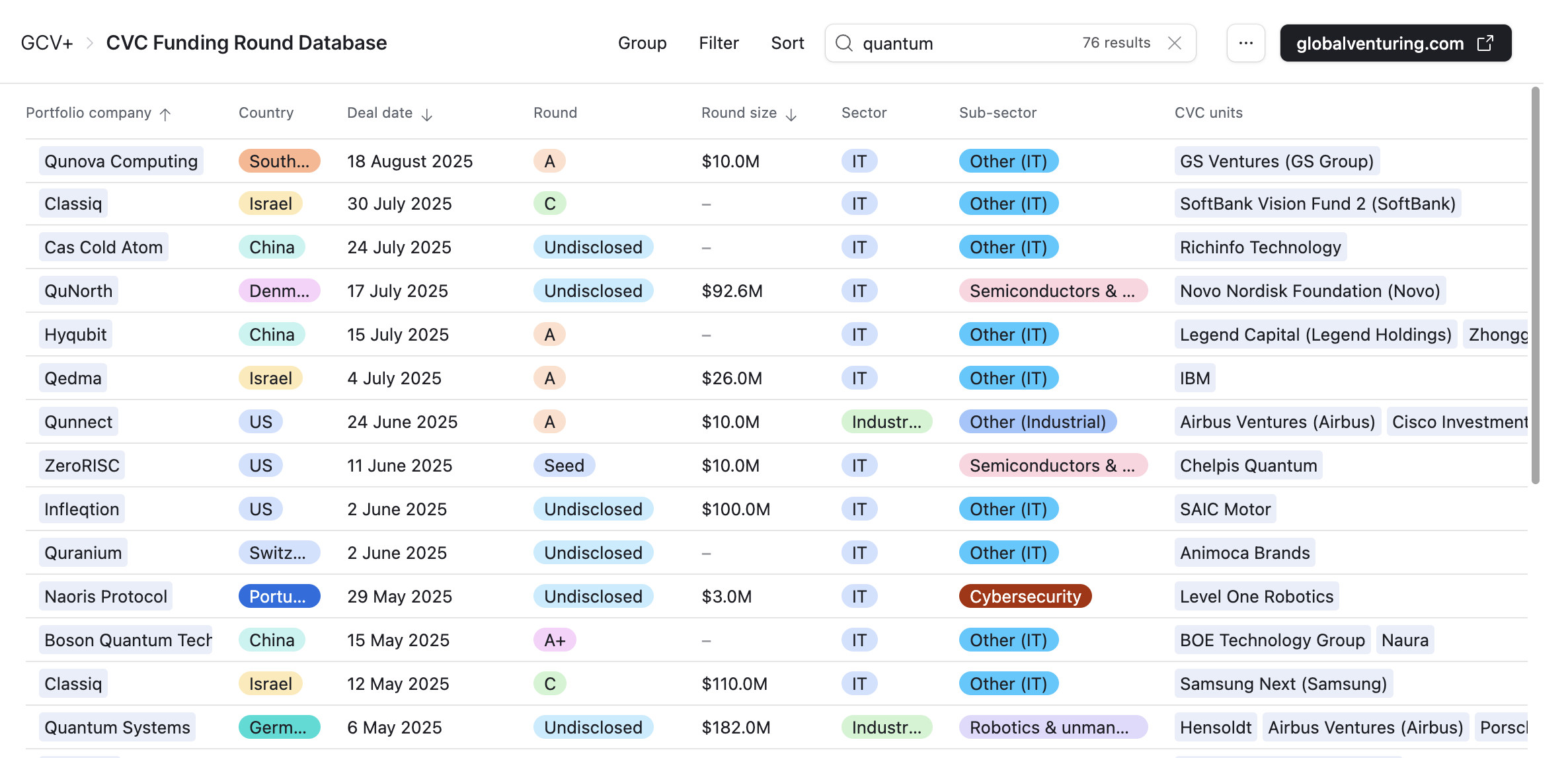Click the vertical scrollbar on the right
This screenshot has width=1568, height=758.
(x=1535, y=284)
